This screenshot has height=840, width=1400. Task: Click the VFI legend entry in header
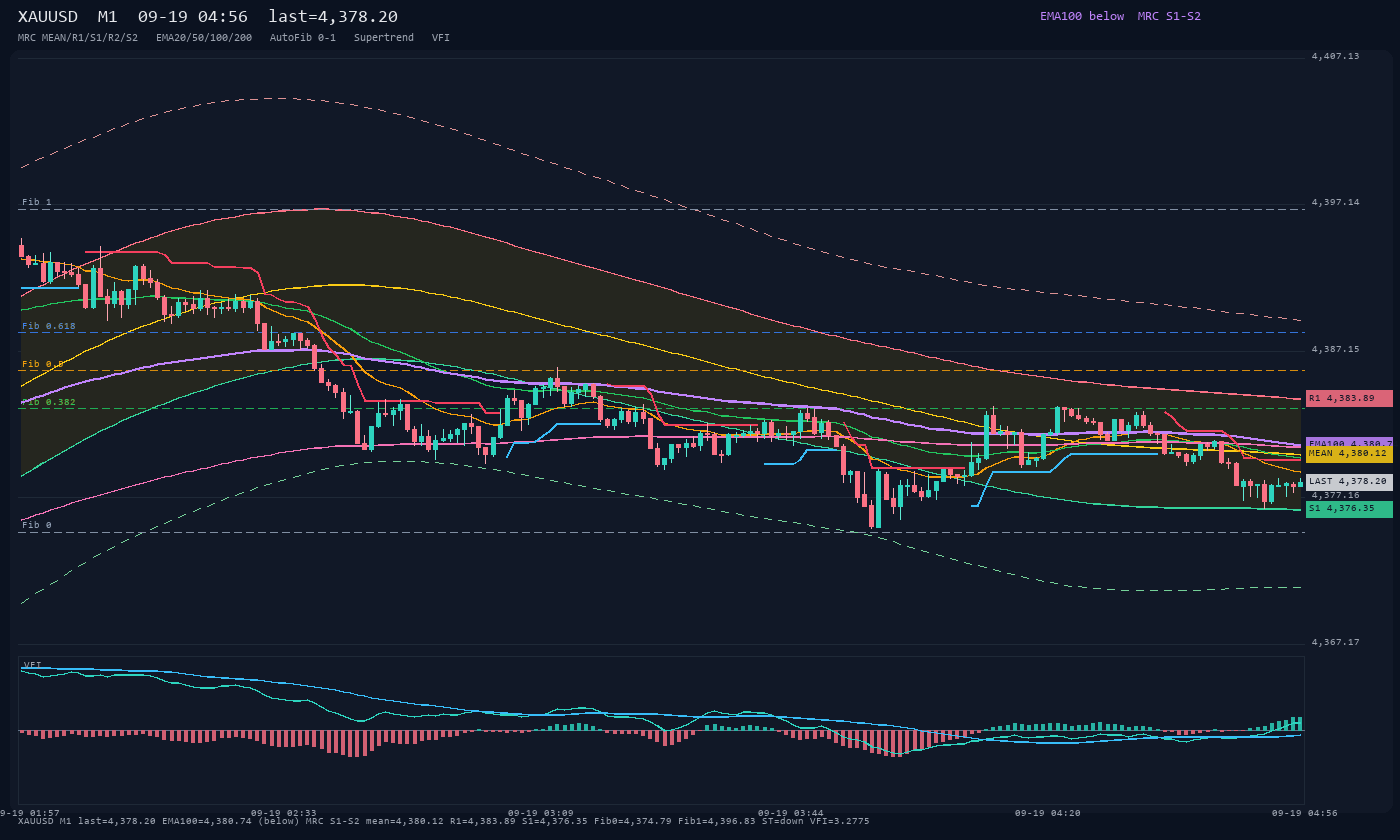(x=441, y=37)
